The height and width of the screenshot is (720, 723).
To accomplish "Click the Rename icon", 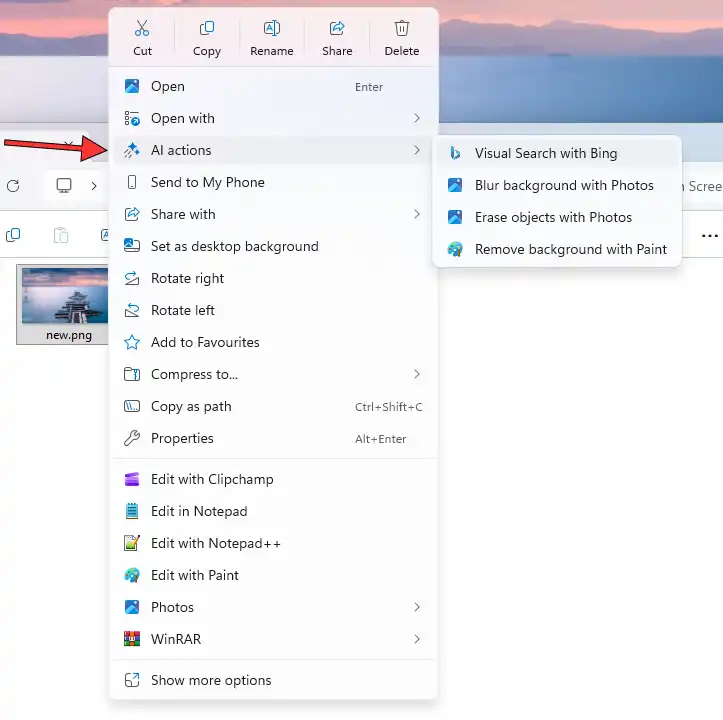I will pyautogui.click(x=272, y=30).
